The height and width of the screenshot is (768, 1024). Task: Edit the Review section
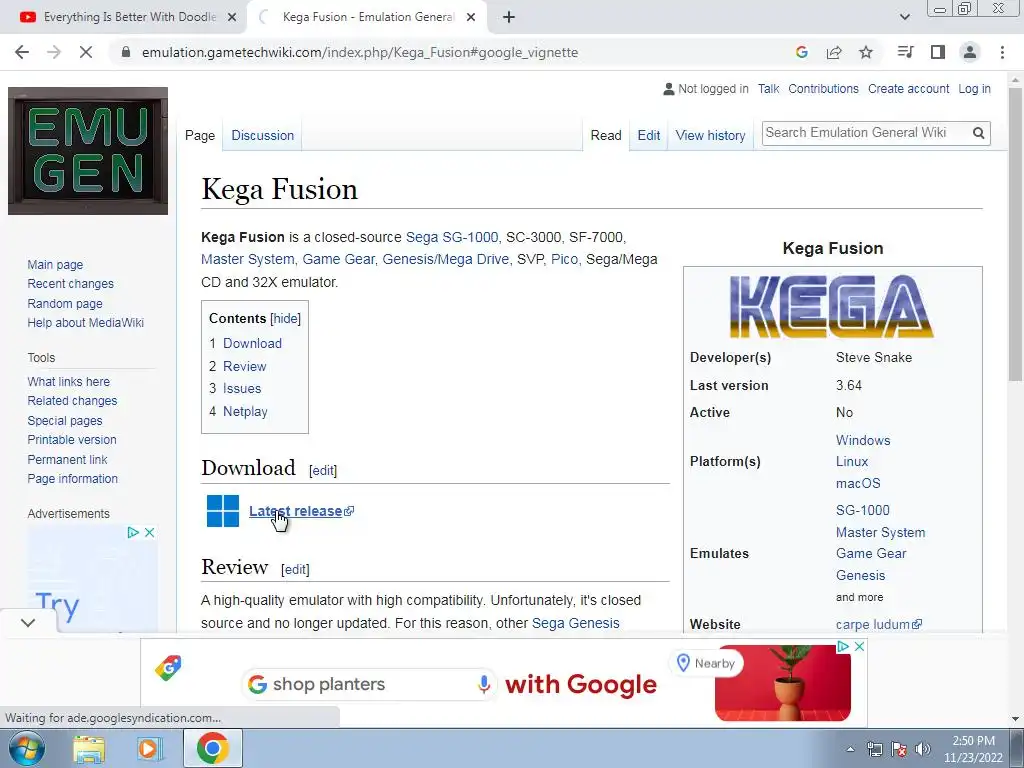pyautogui.click(x=295, y=569)
